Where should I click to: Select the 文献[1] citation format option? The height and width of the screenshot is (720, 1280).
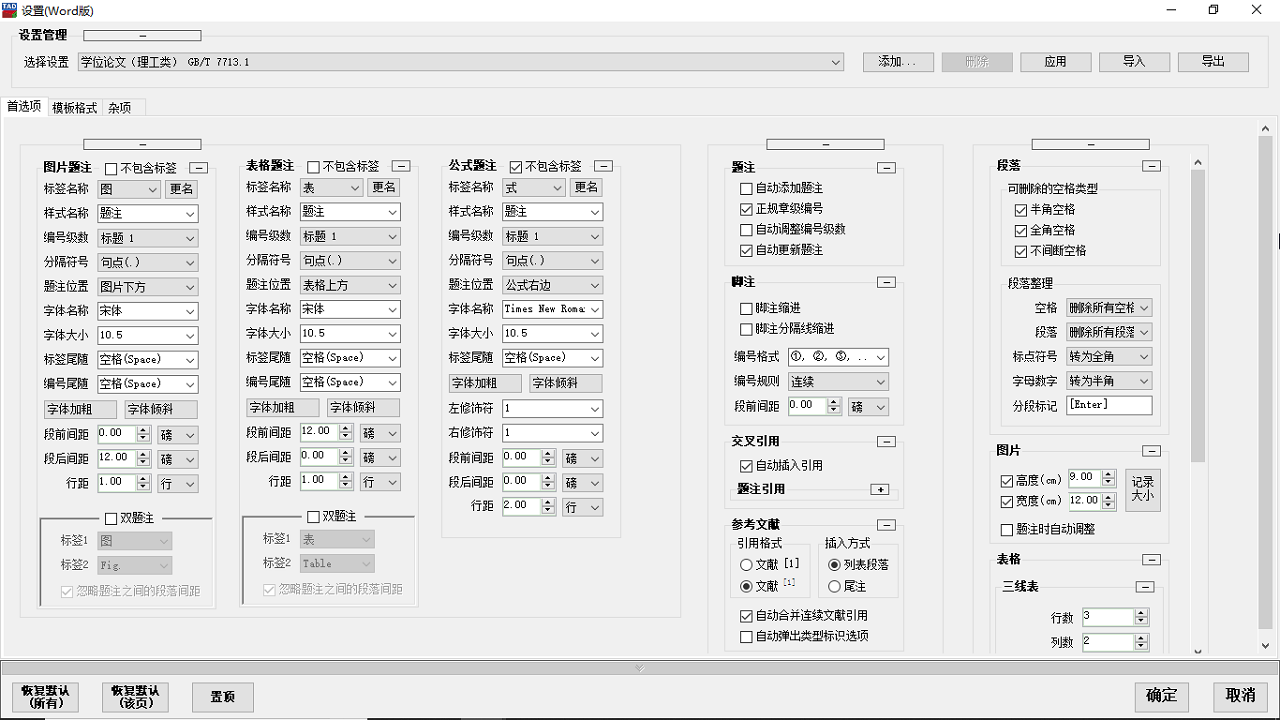pos(745,565)
